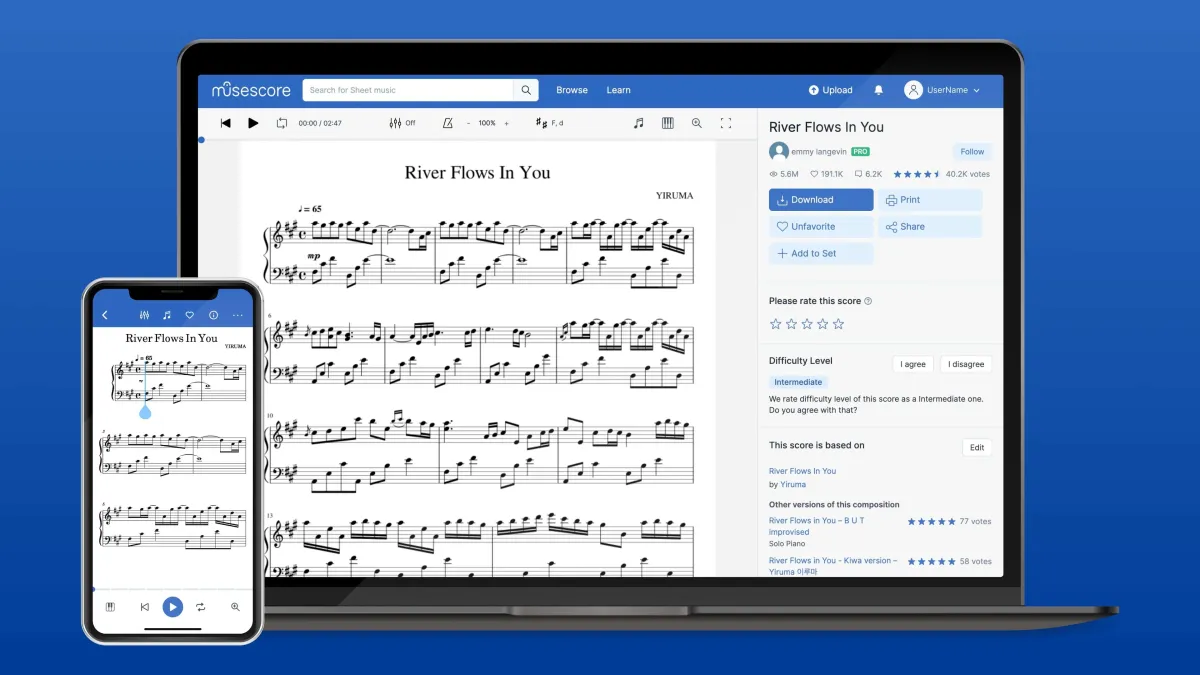Image resolution: width=1200 pixels, height=675 pixels.
Task: Click the emmy langevin author avatar
Action: click(x=779, y=152)
